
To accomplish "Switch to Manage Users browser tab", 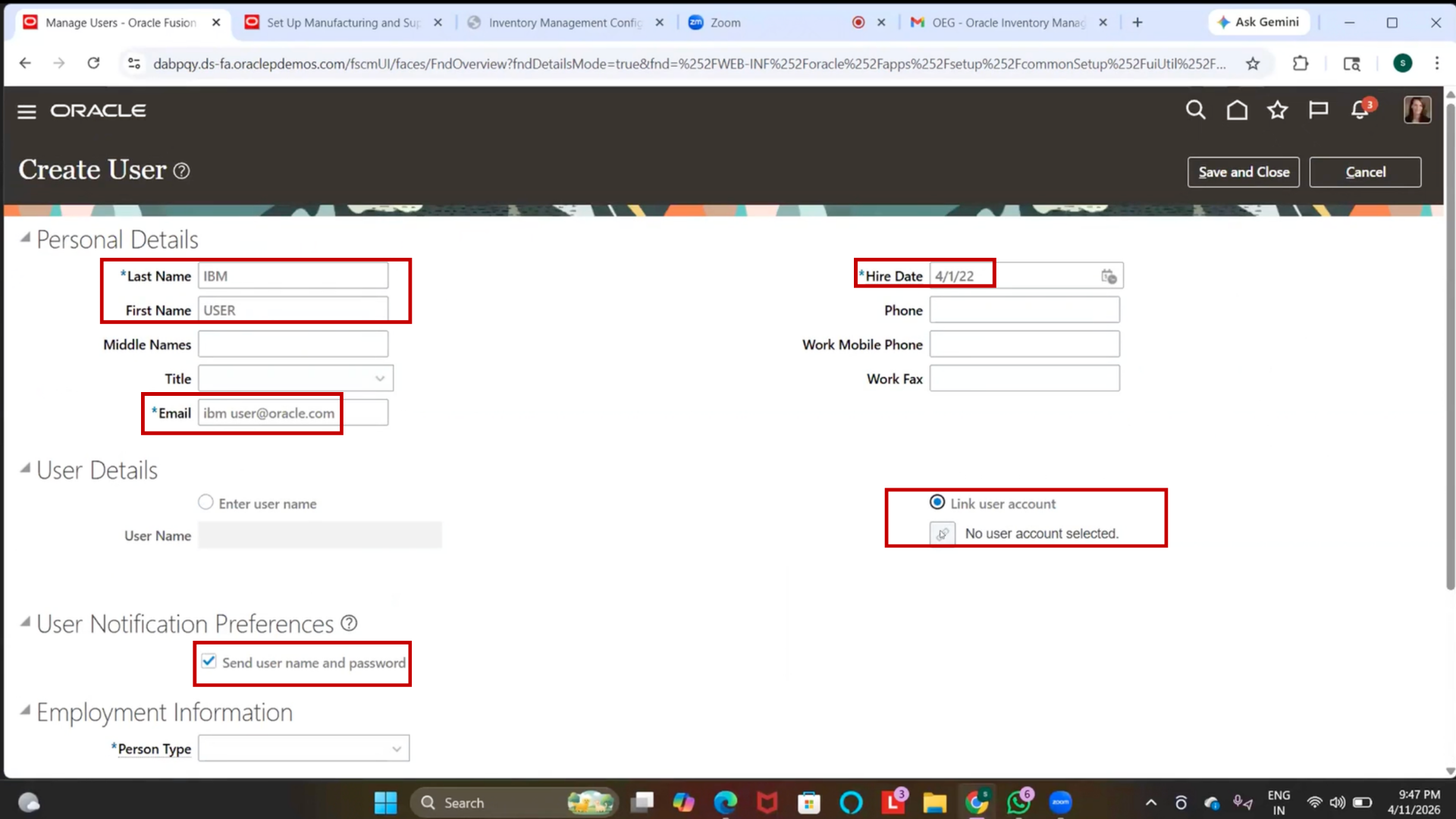I will coord(121,23).
